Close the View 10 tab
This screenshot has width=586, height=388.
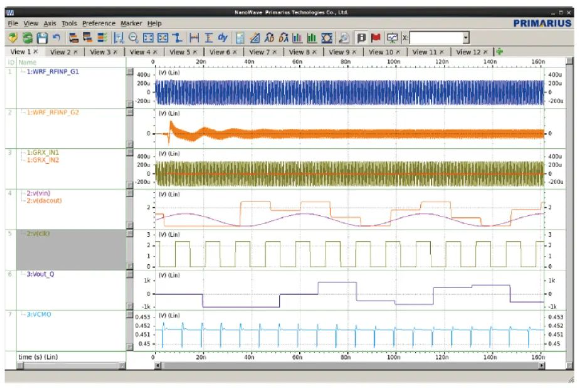click(398, 52)
